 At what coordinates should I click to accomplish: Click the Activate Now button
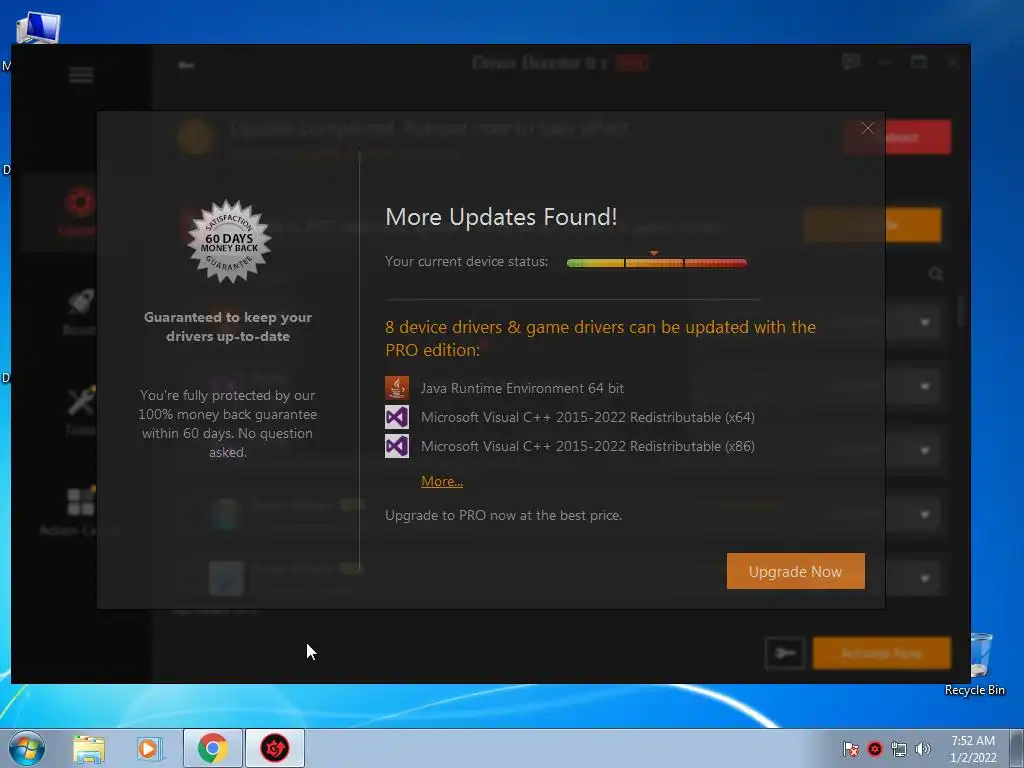882,653
